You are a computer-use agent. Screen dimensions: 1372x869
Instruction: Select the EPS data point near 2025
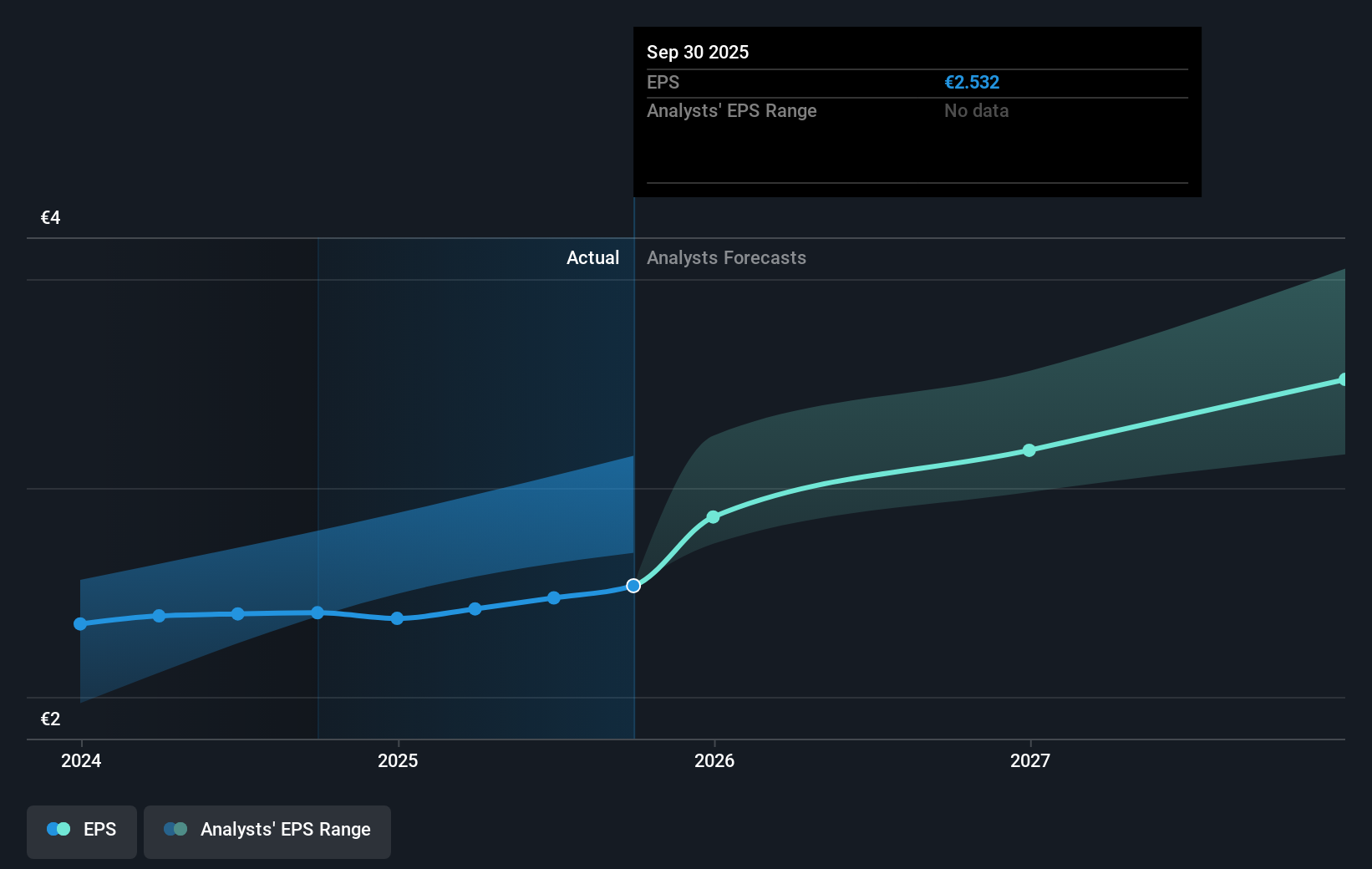(x=398, y=618)
